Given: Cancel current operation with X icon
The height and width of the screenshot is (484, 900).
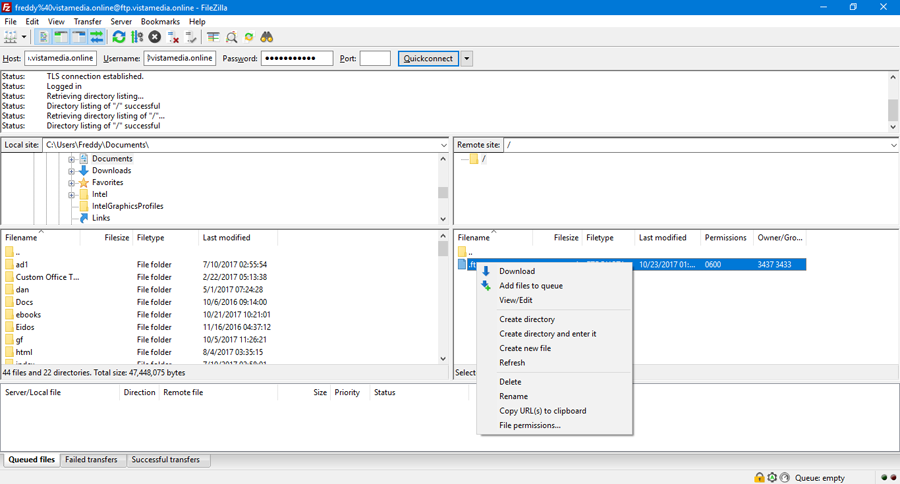Looking at the screenshot, I should [x=154, y=37].
